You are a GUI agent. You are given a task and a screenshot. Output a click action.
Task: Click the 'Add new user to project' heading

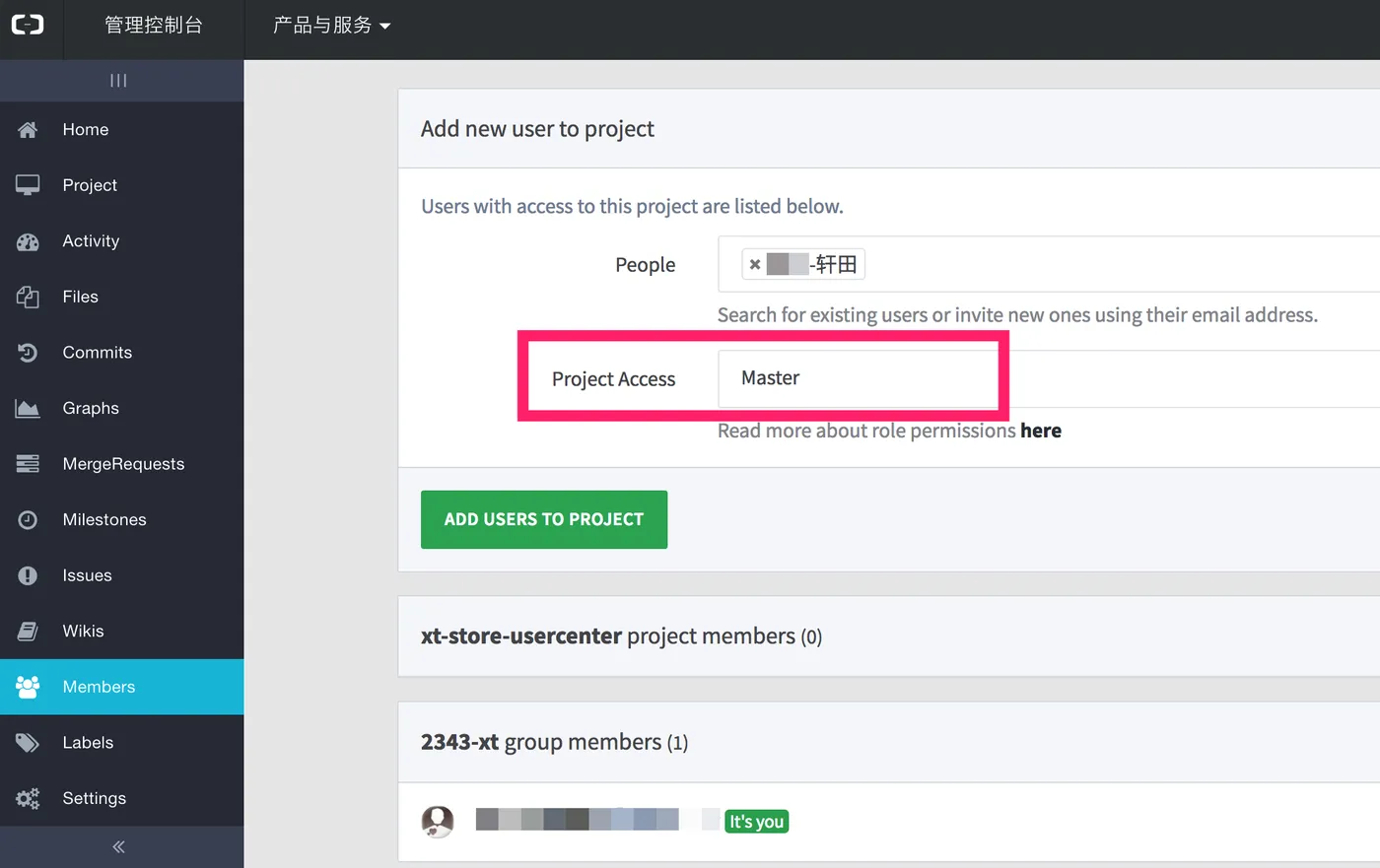(537, 129)
